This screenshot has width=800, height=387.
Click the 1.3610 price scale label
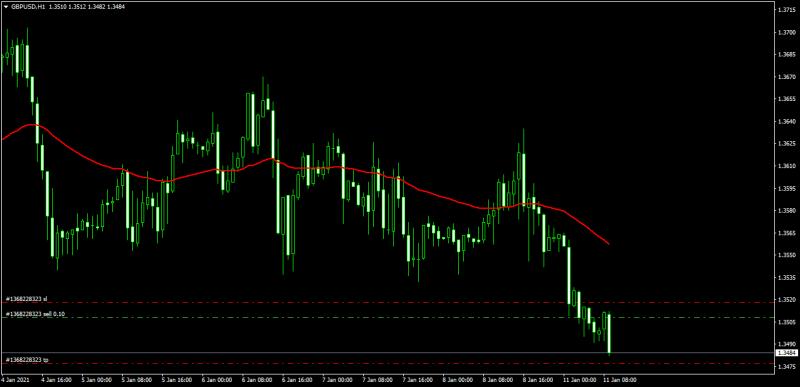tap(786, 166)
